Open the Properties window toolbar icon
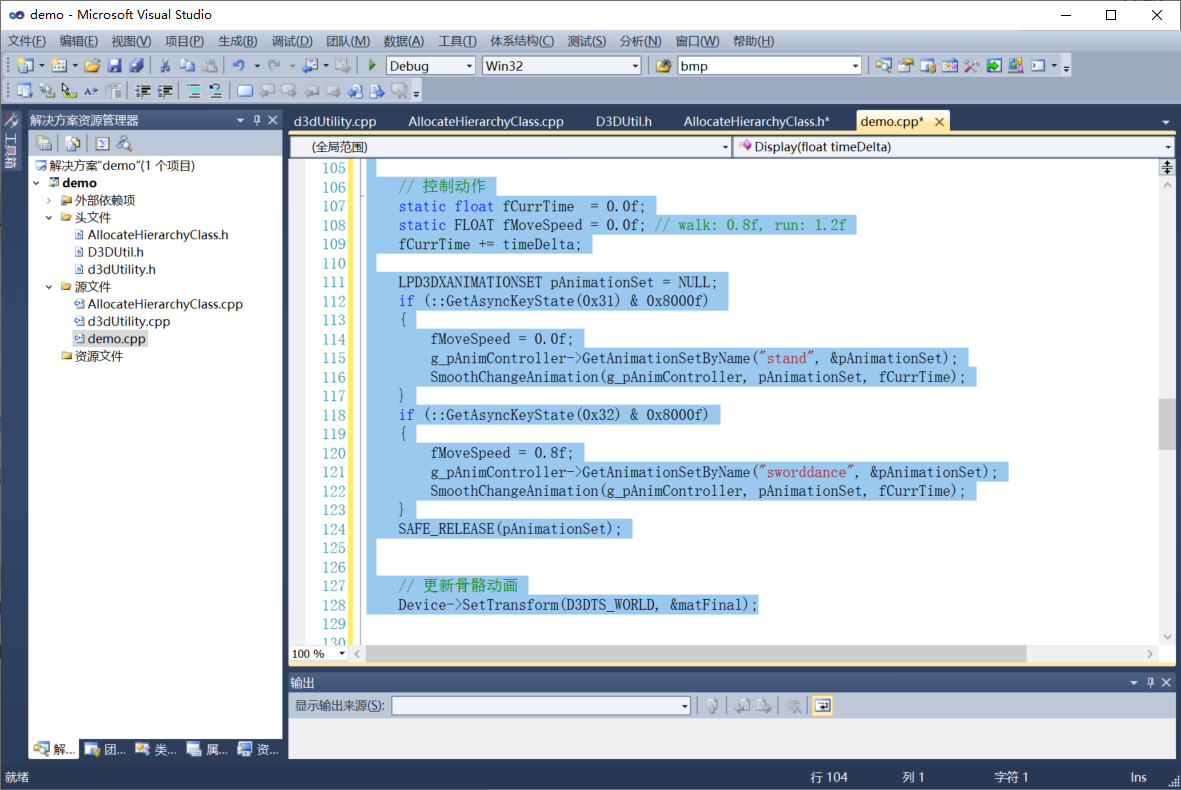Image resolution: width=1181 pixels, height=790 pixels. point(905,66)
